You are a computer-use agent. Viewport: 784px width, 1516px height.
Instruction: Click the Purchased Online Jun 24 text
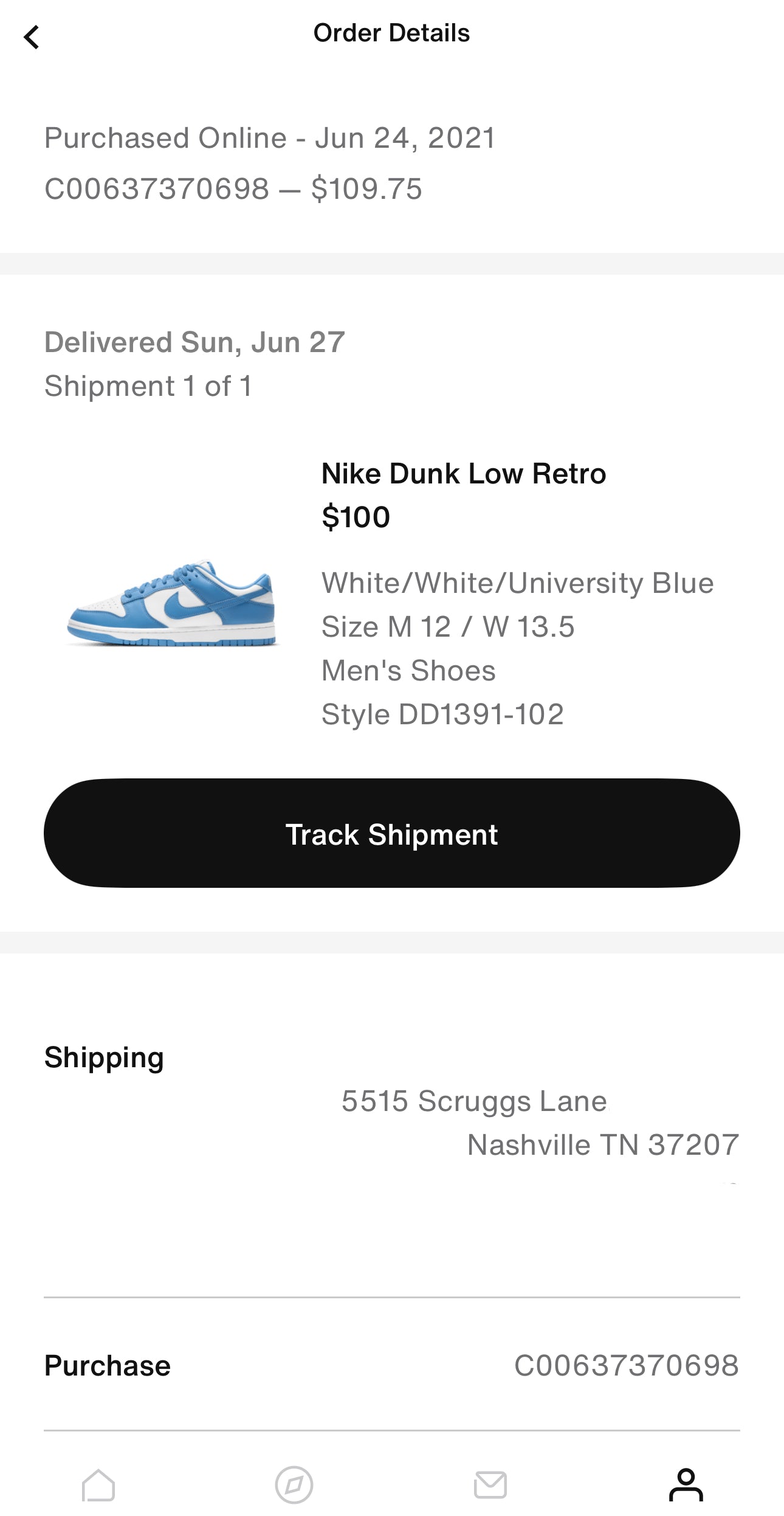pos(270,138)
